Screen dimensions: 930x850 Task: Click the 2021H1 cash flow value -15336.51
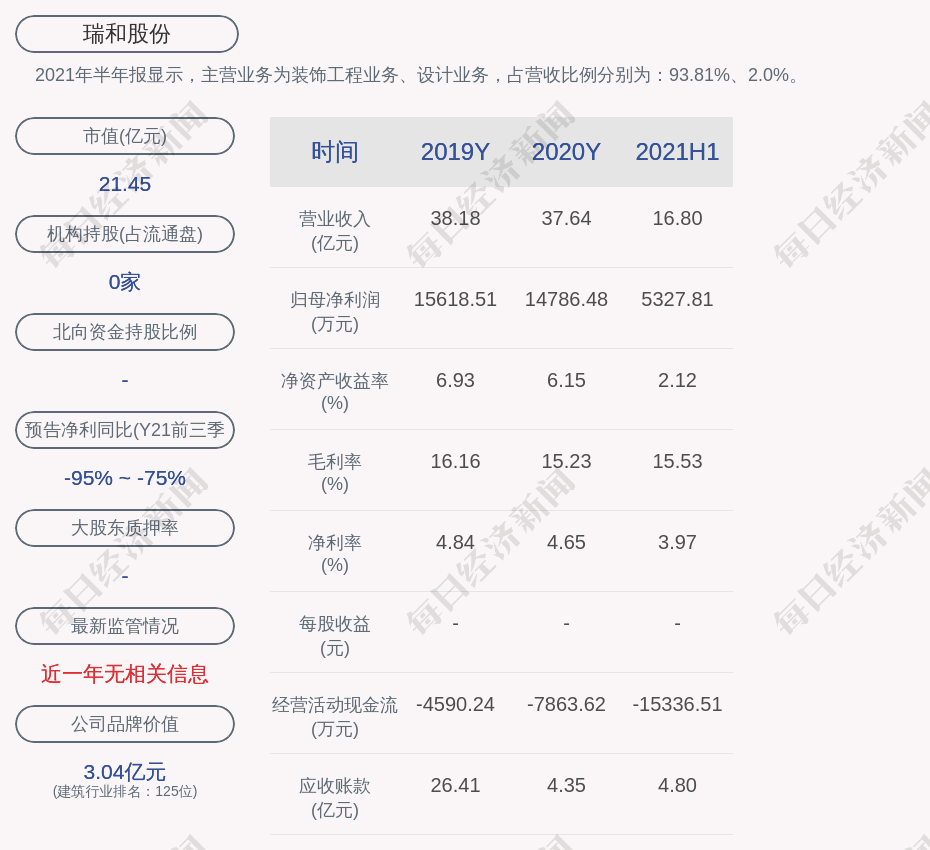pyautogui.click(x=677, y=704)
